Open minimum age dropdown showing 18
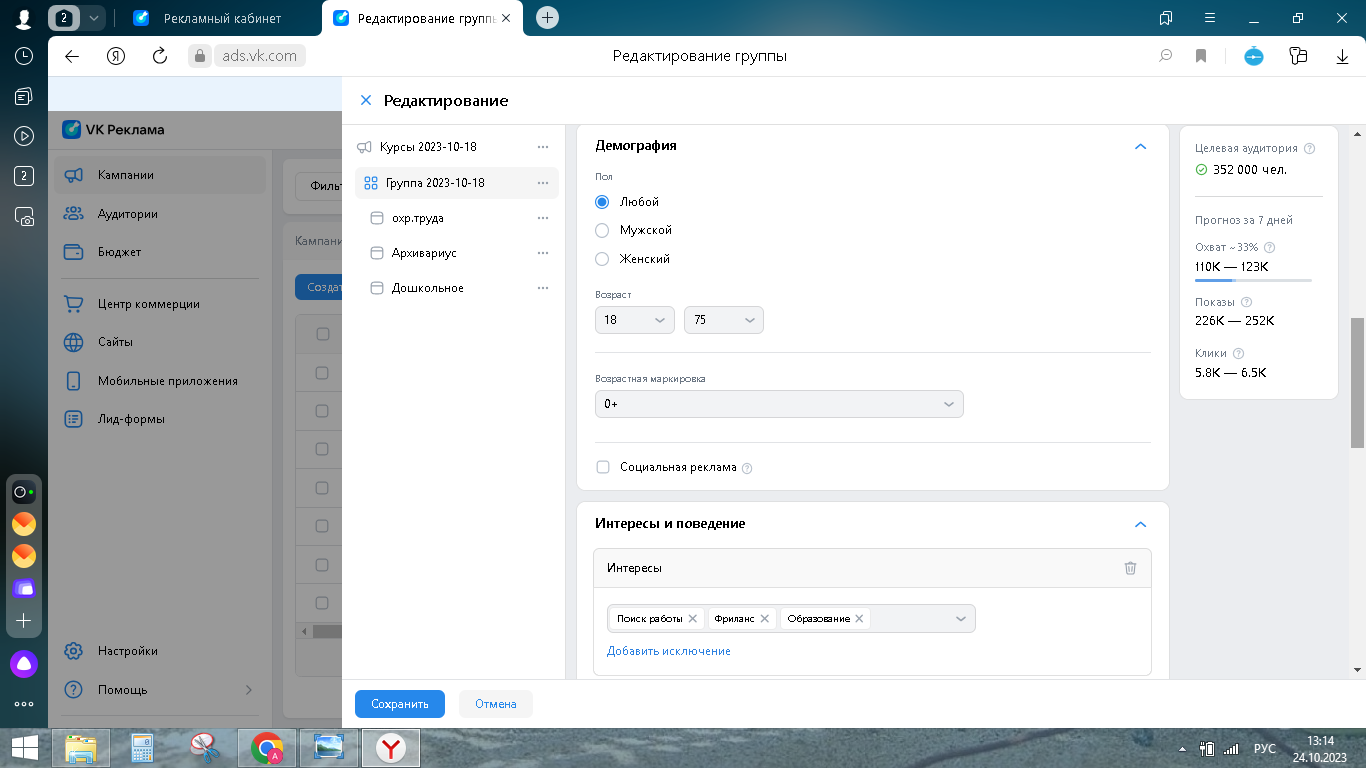This screenshot has height=768, width=1366. pos(634,320)
